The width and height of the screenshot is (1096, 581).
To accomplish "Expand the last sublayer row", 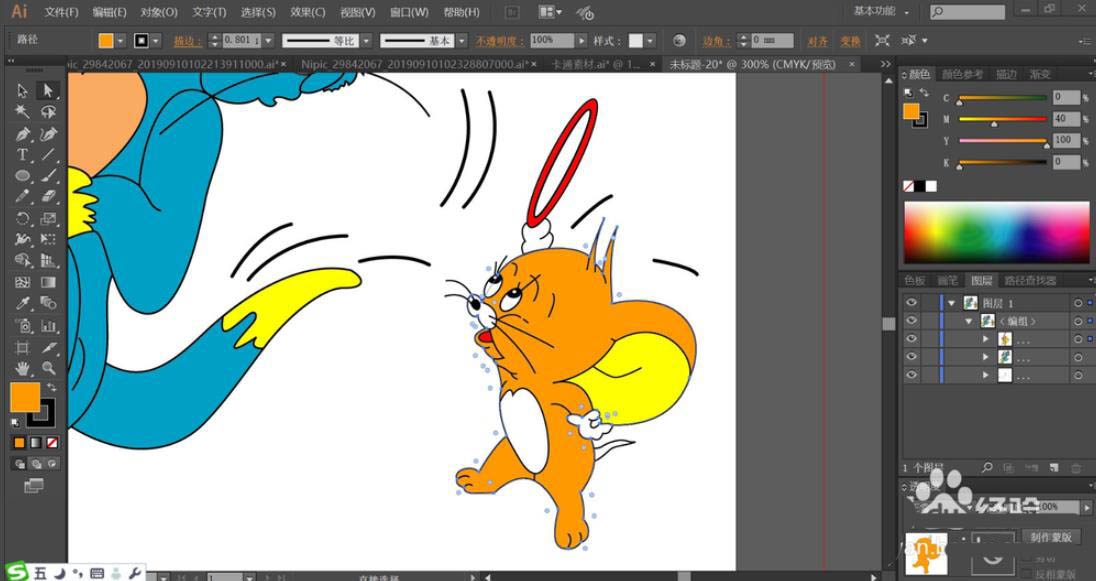I will pos(986,375).
